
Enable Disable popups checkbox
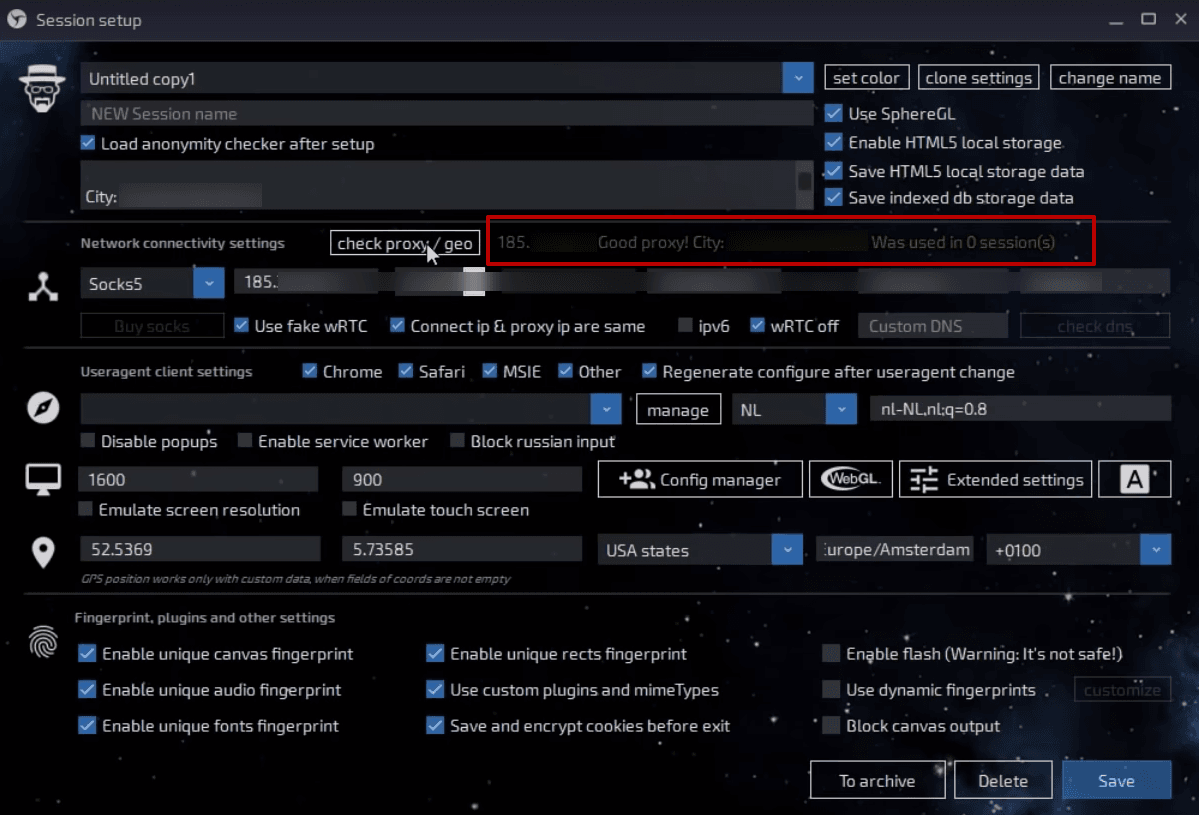coord(88,440)
